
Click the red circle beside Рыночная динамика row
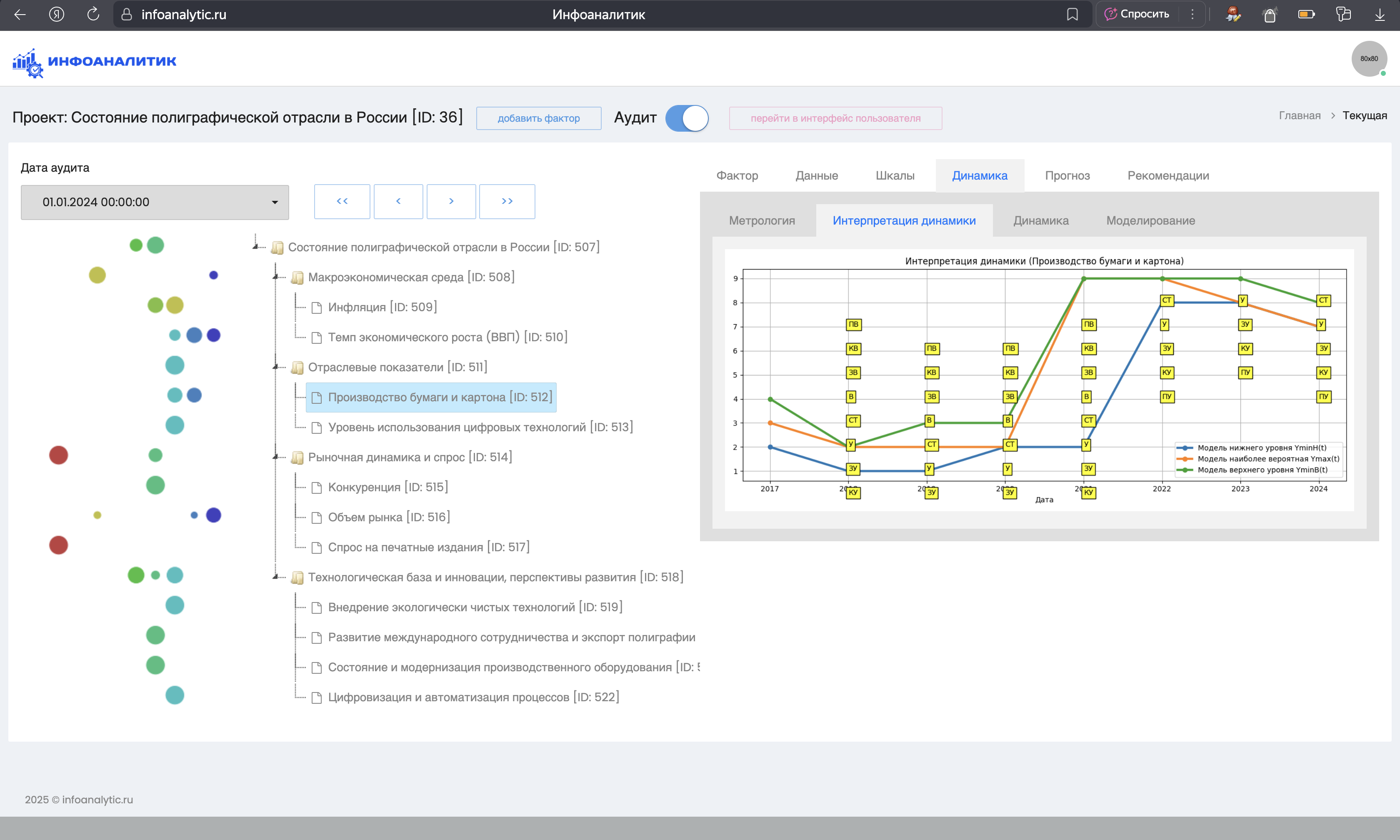pos(58,455)
